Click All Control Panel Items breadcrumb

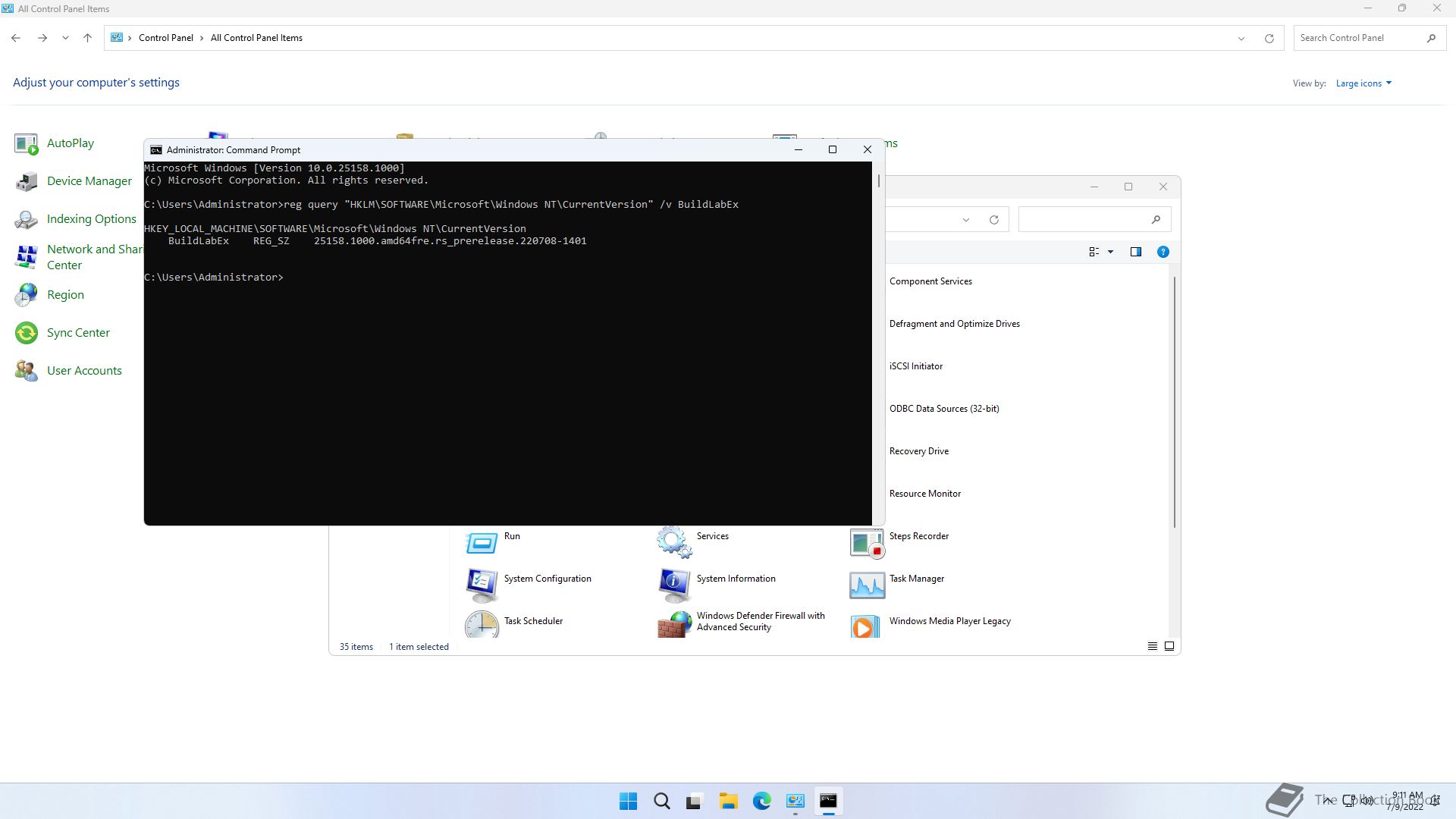(256, 38)
